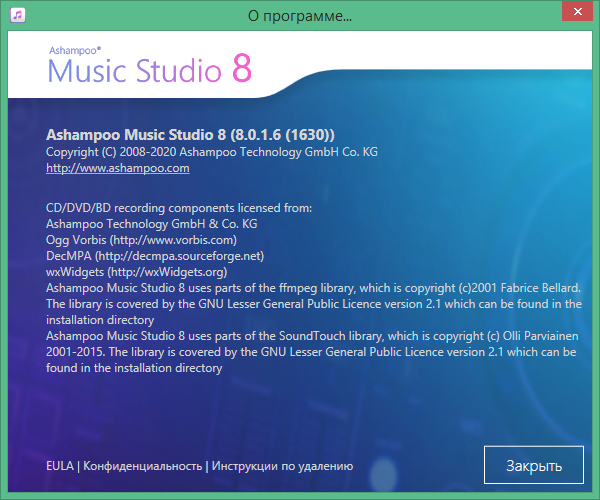The width and height of the screenshot is (600, 500).
Task: Click the Закрыть button
Action: (533, 465)
